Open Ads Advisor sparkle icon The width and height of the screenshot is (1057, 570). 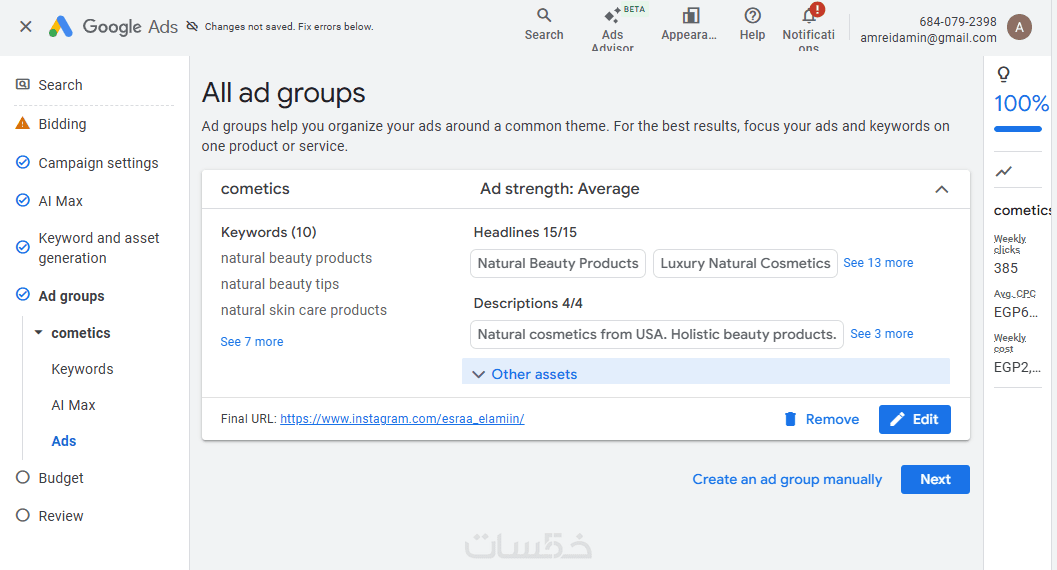tap(612, 16)
